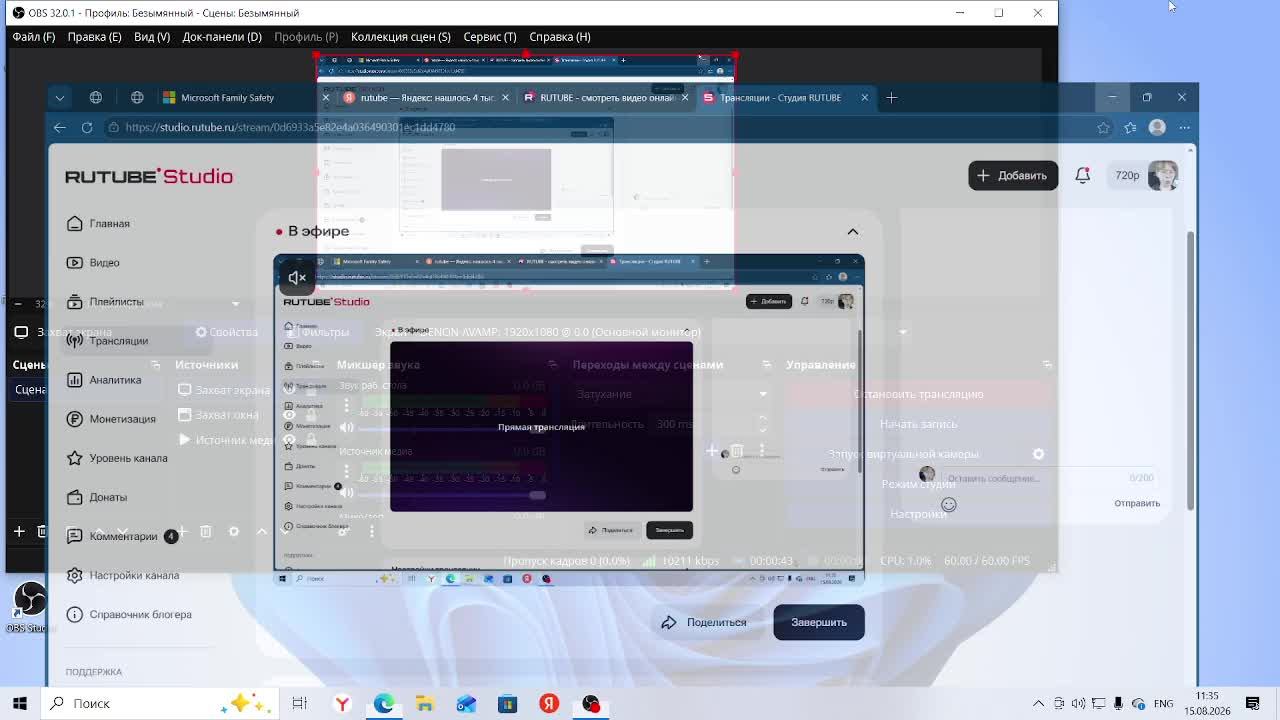The height and width of the screenshot is (720, 1280).
Task: Click the Добавить button
Action: (x=1012, y=176)
